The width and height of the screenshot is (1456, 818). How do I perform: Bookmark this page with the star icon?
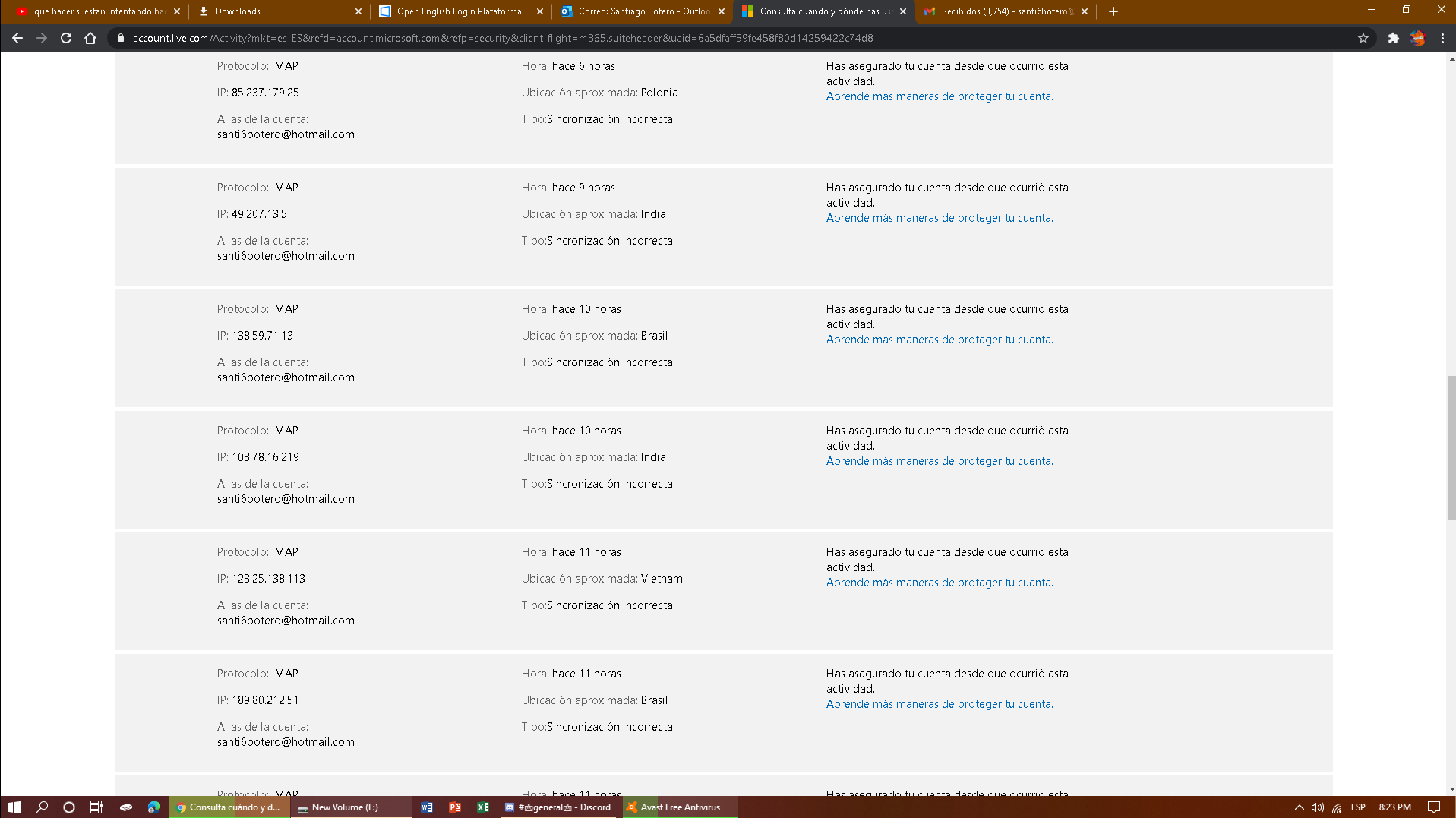[1363, 38]
